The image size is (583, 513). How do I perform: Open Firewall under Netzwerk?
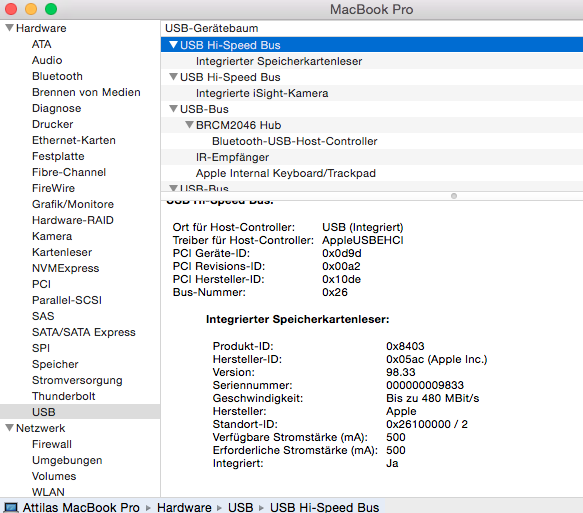click(x=52, y=444)
